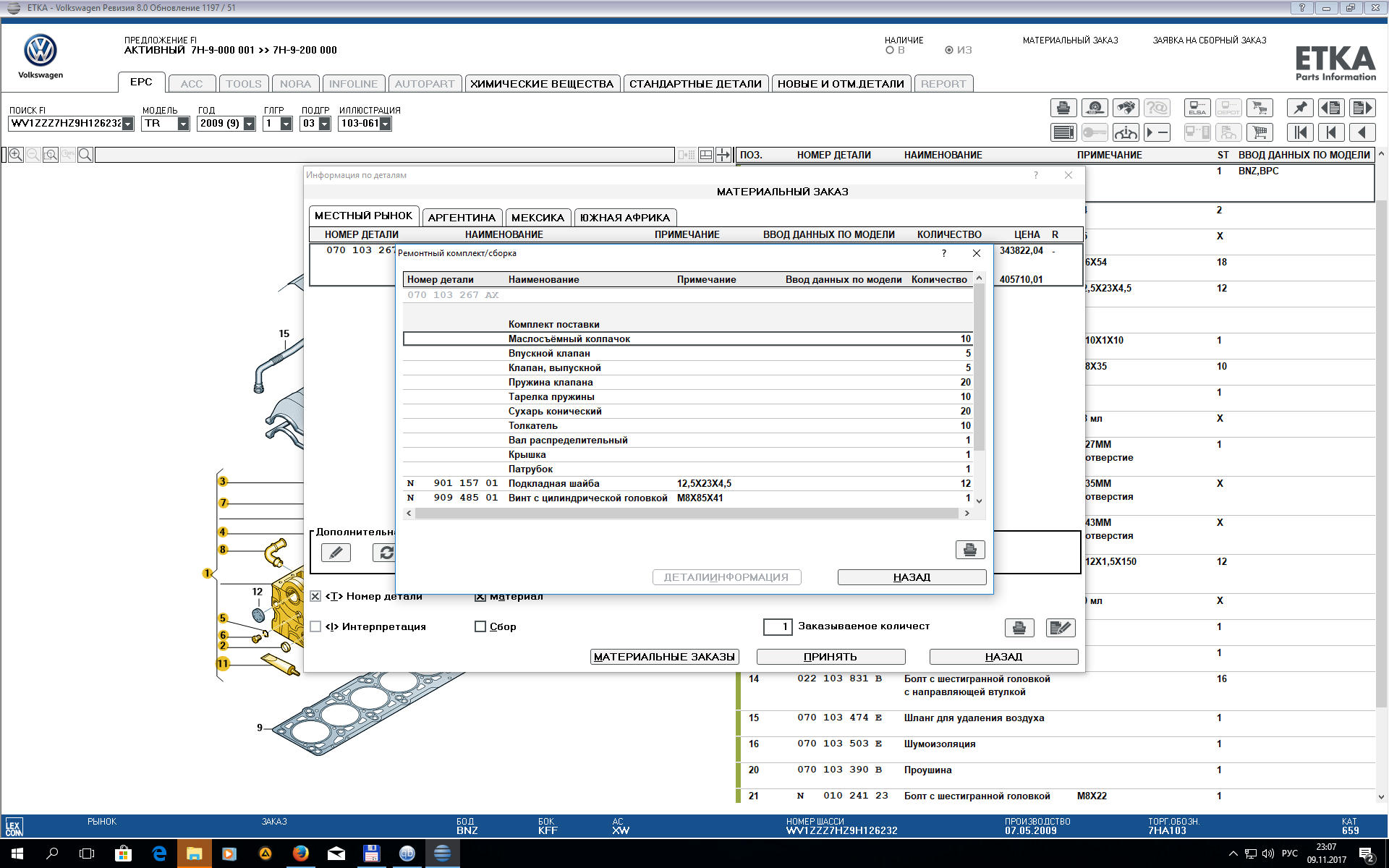Image resolution: width=1389 pixels, height=868 pixels.
Task: Click the vehicle information icon
Action: pyautogui.click(x=1125, y=132)
